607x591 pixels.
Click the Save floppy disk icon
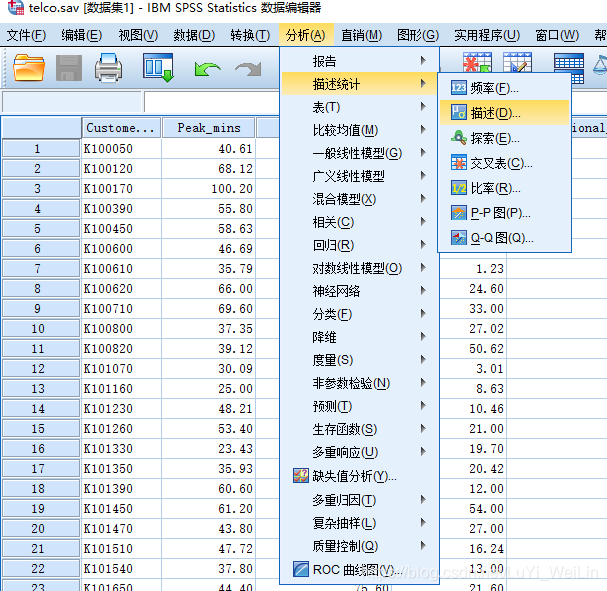pos(69,68)
